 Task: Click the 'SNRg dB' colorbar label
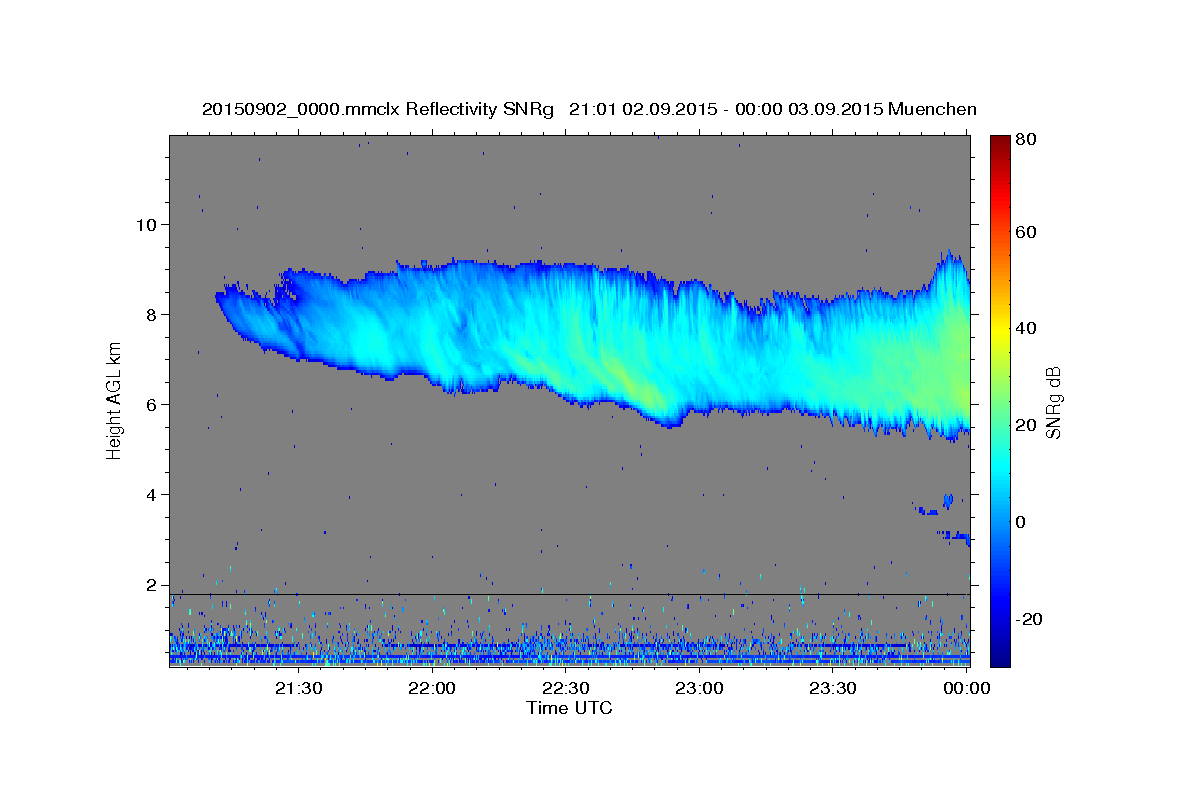click(1052, 402)
